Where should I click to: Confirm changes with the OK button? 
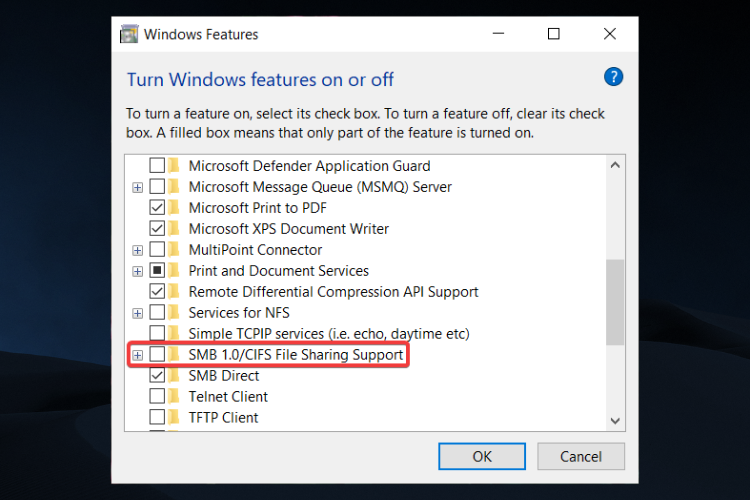(x=482, y=456)
